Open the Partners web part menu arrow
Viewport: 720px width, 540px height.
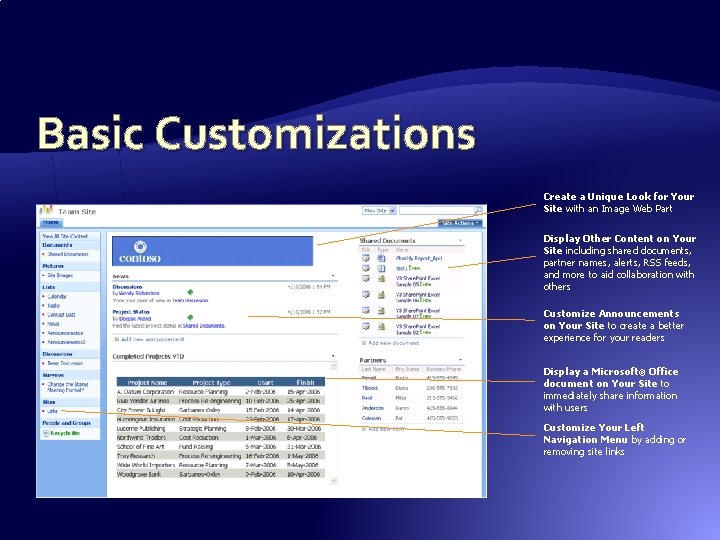point(460,360)
